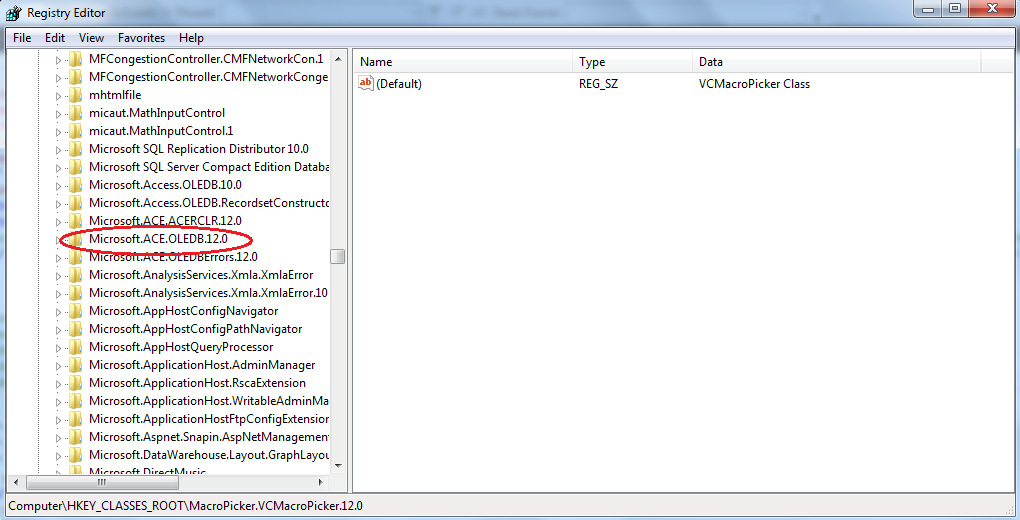Expand Microsoft.ApplicationHost.AdminManager key
1020x520 pixels.
pos(58,366)
